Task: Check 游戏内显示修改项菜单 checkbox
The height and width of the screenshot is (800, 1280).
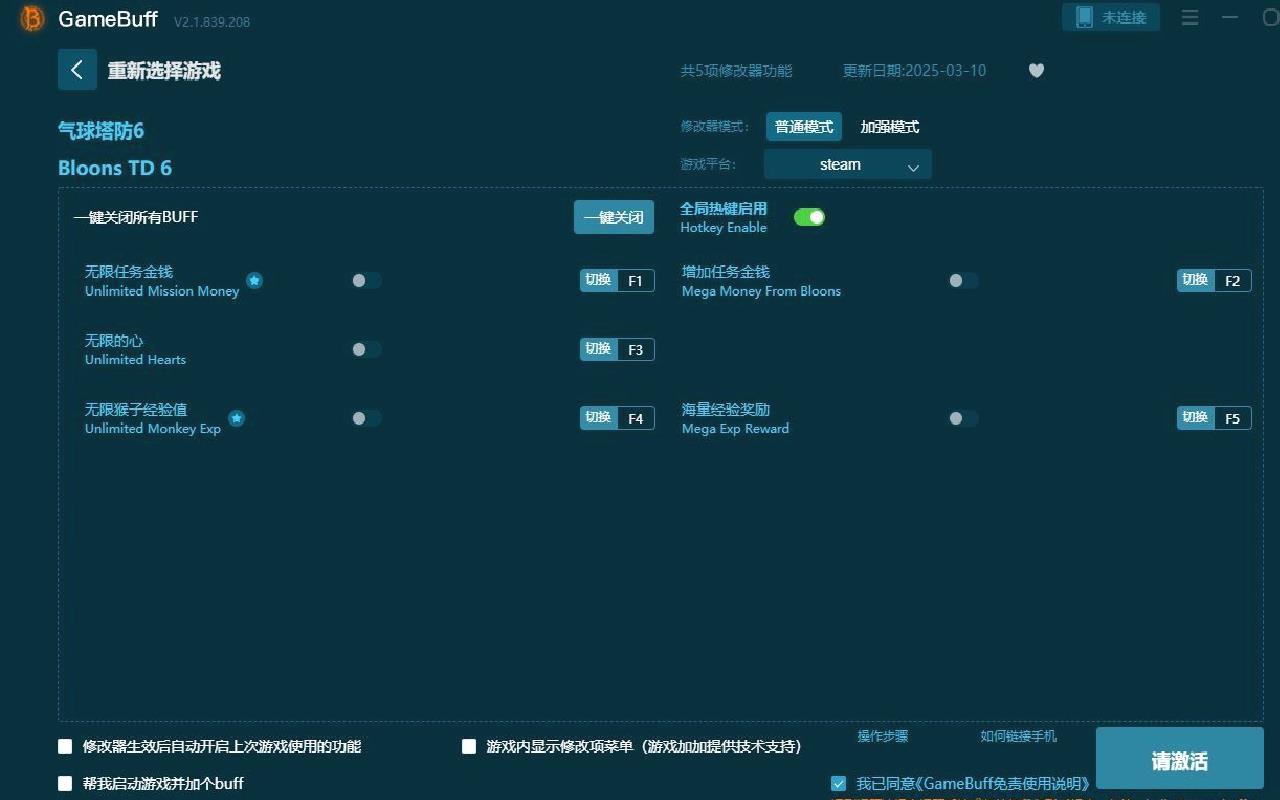Action: (x=469, y=746)
